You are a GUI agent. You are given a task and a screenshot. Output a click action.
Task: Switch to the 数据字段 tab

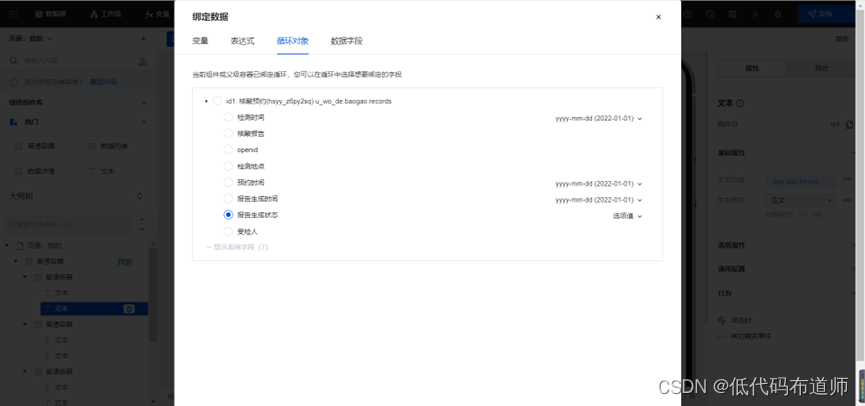tap(346, 41)
